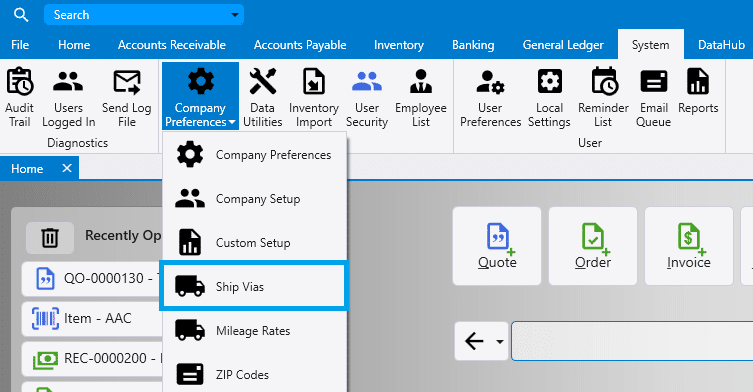
Task: Close the Home document tab
Action: pyautogui.click(x=67, y=168)
